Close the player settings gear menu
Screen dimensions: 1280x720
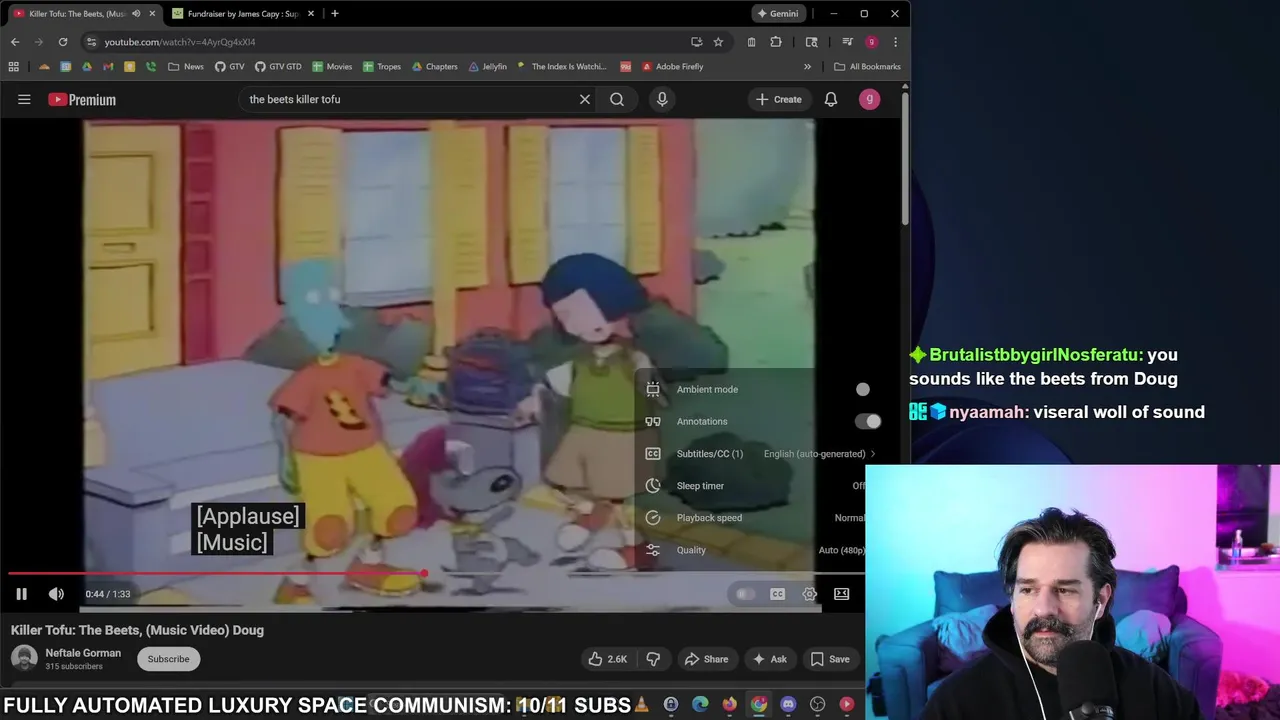click(810, 594)
